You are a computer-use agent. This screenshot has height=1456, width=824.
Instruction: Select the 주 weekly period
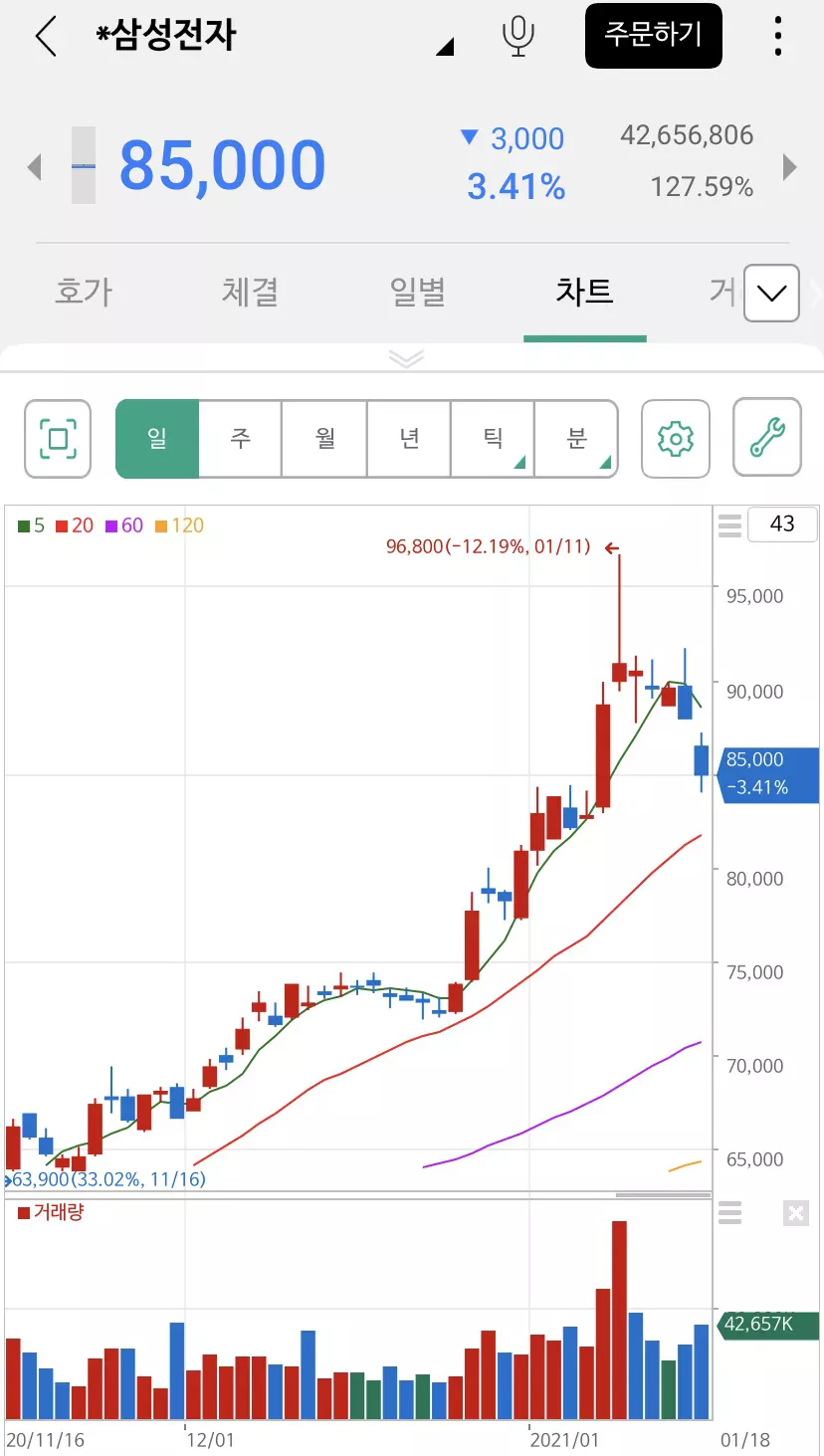pos(241,439)
